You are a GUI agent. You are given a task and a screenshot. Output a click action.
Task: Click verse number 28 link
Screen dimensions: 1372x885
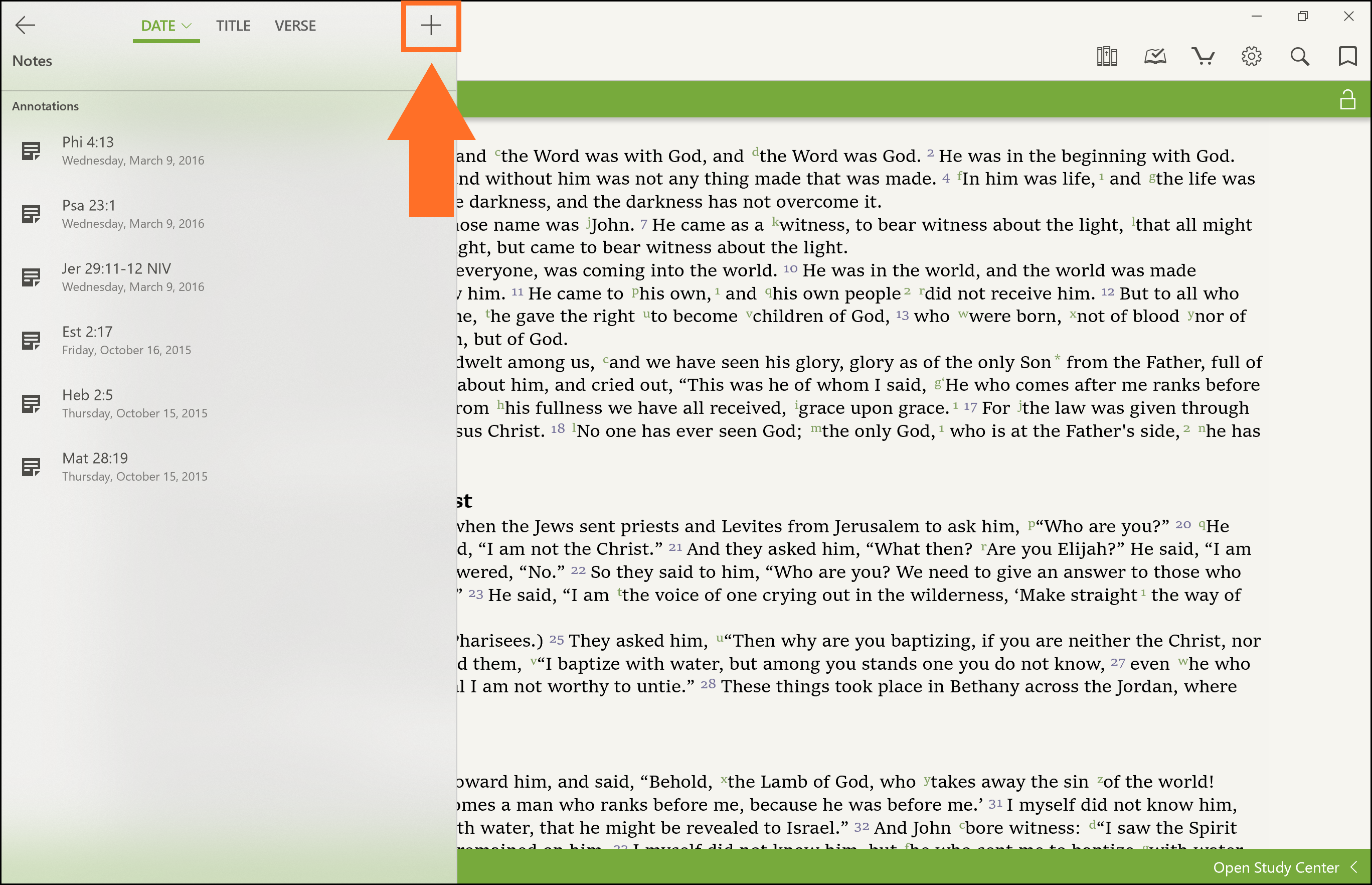click(x=708, y=684)
